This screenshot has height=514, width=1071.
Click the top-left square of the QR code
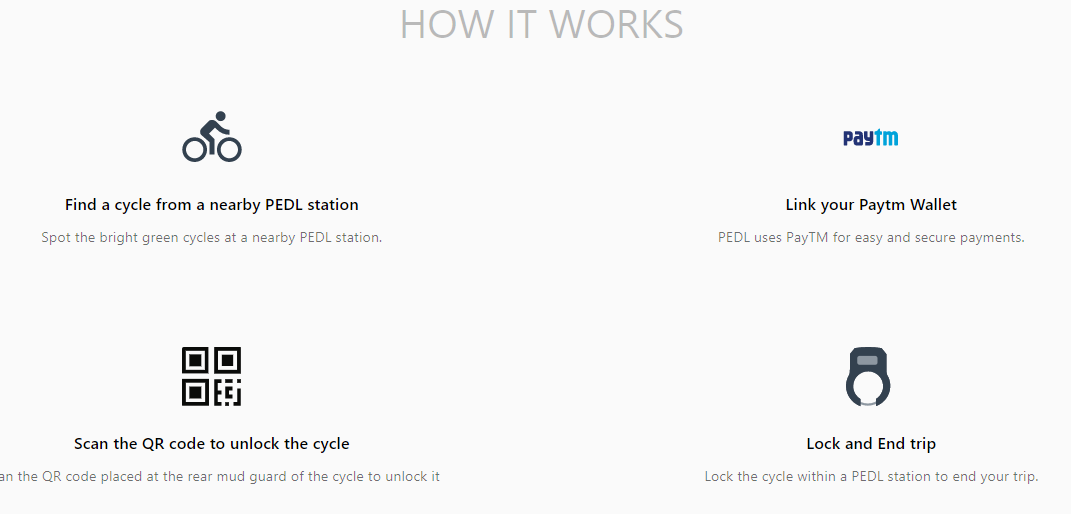pyautogui.click(x=195, y=360)
